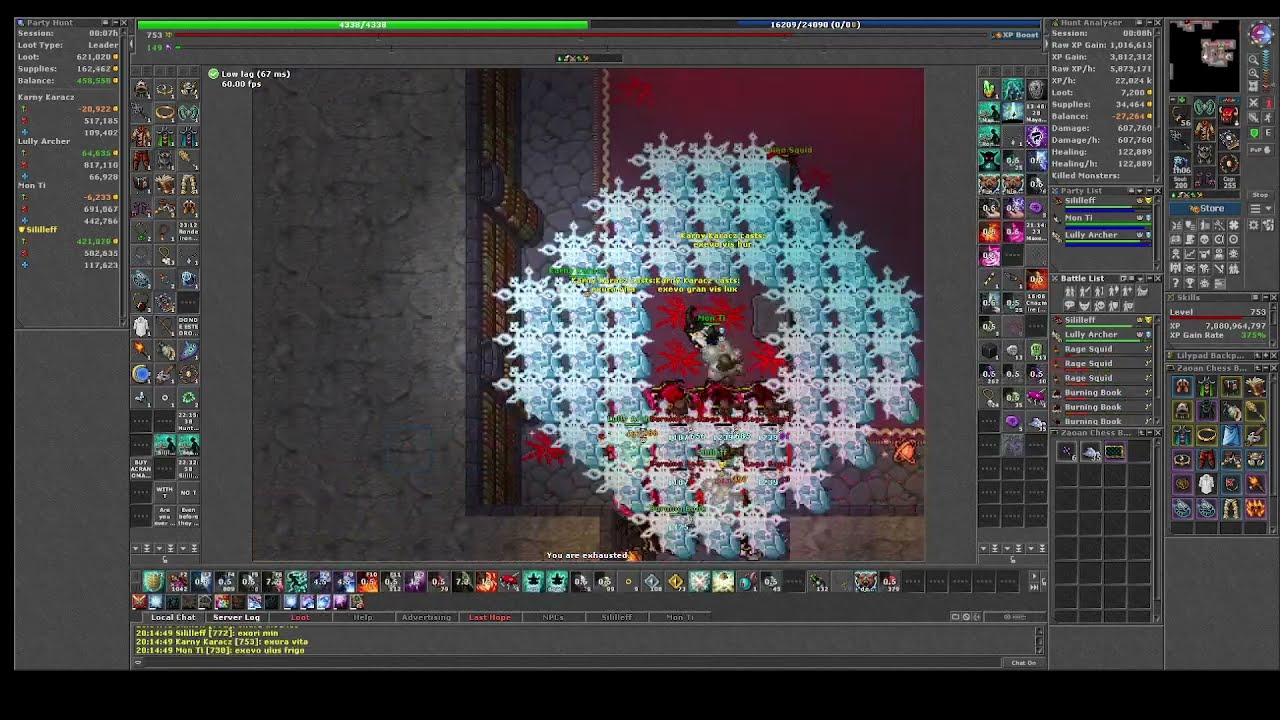Open the Store
The width and height of the screenshot is (1280, 720).
pos(1204,209)
